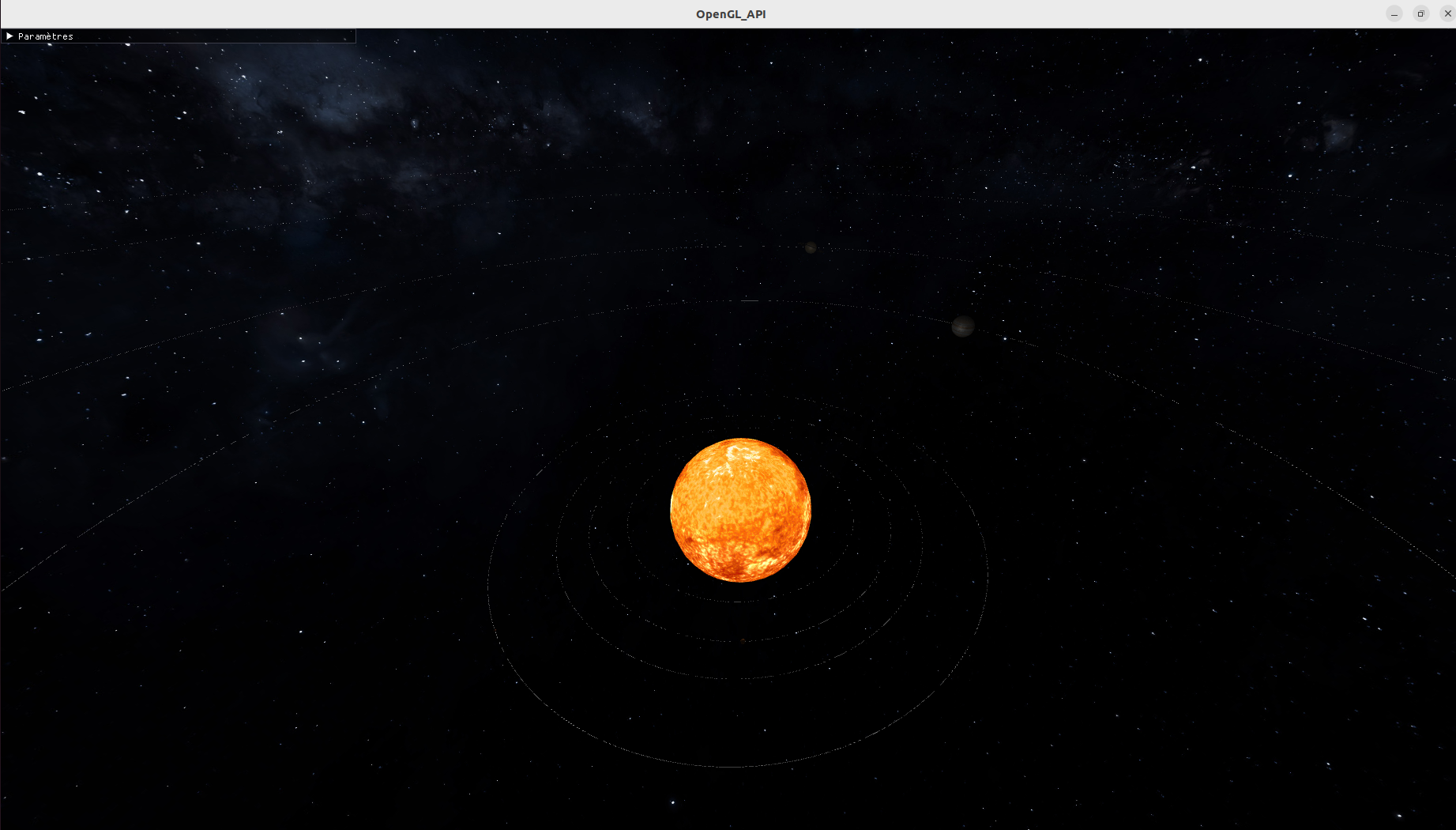Select the orange Sun sphere
The height and width of the screenshot is (830, 1456).
pos(740,510)
